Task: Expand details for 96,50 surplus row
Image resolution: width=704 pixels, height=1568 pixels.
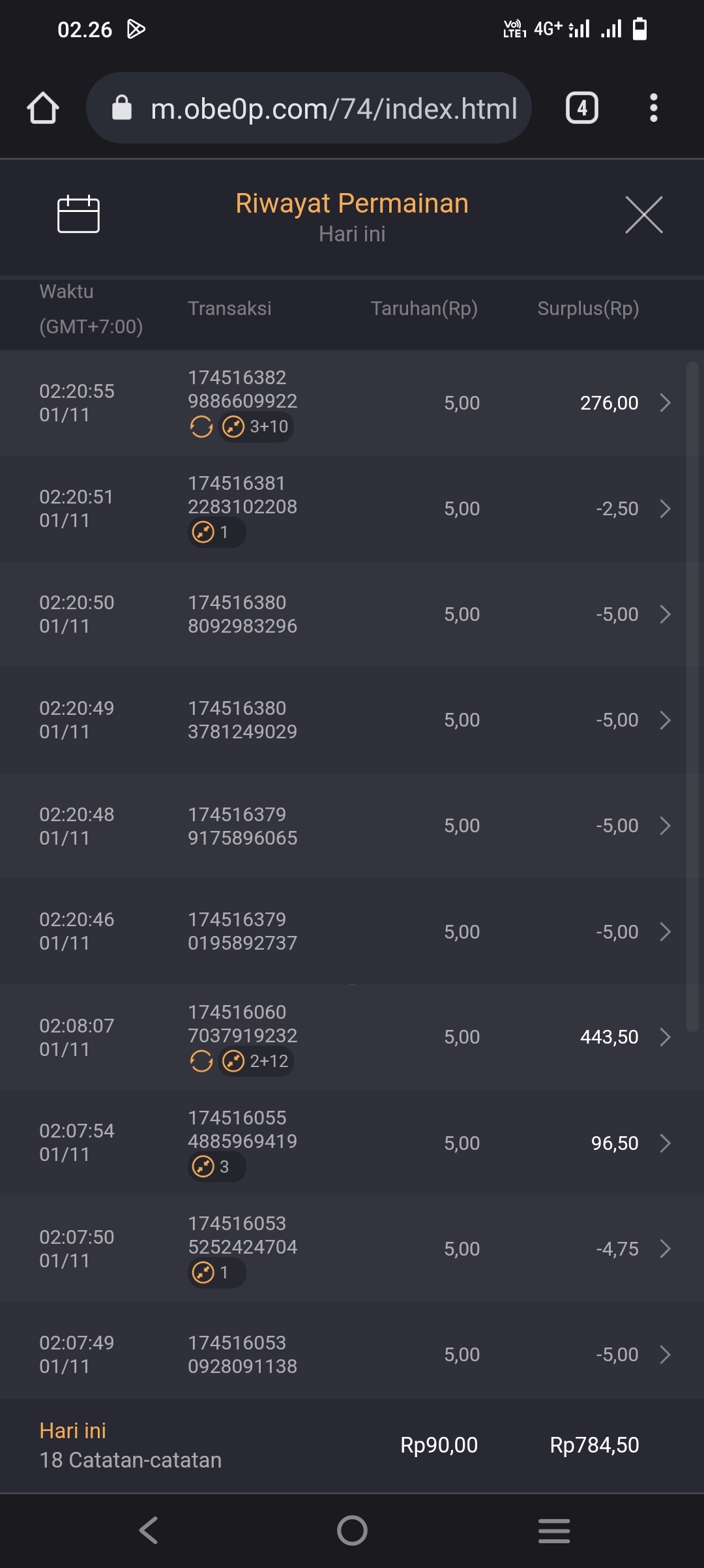Action: tap(665, 1143)
